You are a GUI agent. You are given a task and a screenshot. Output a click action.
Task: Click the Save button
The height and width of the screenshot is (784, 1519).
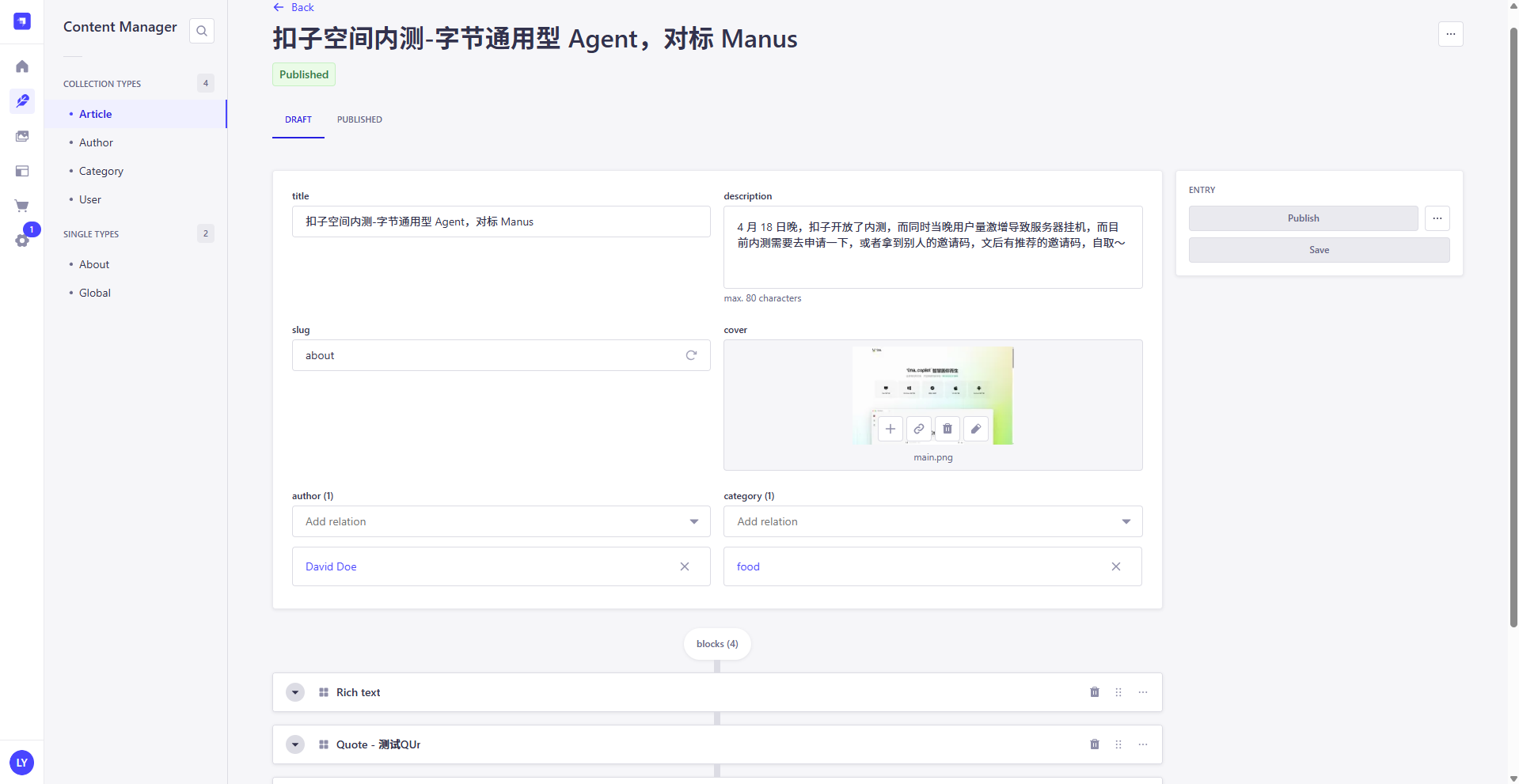pyautogui.click(x=1319, y=250)
